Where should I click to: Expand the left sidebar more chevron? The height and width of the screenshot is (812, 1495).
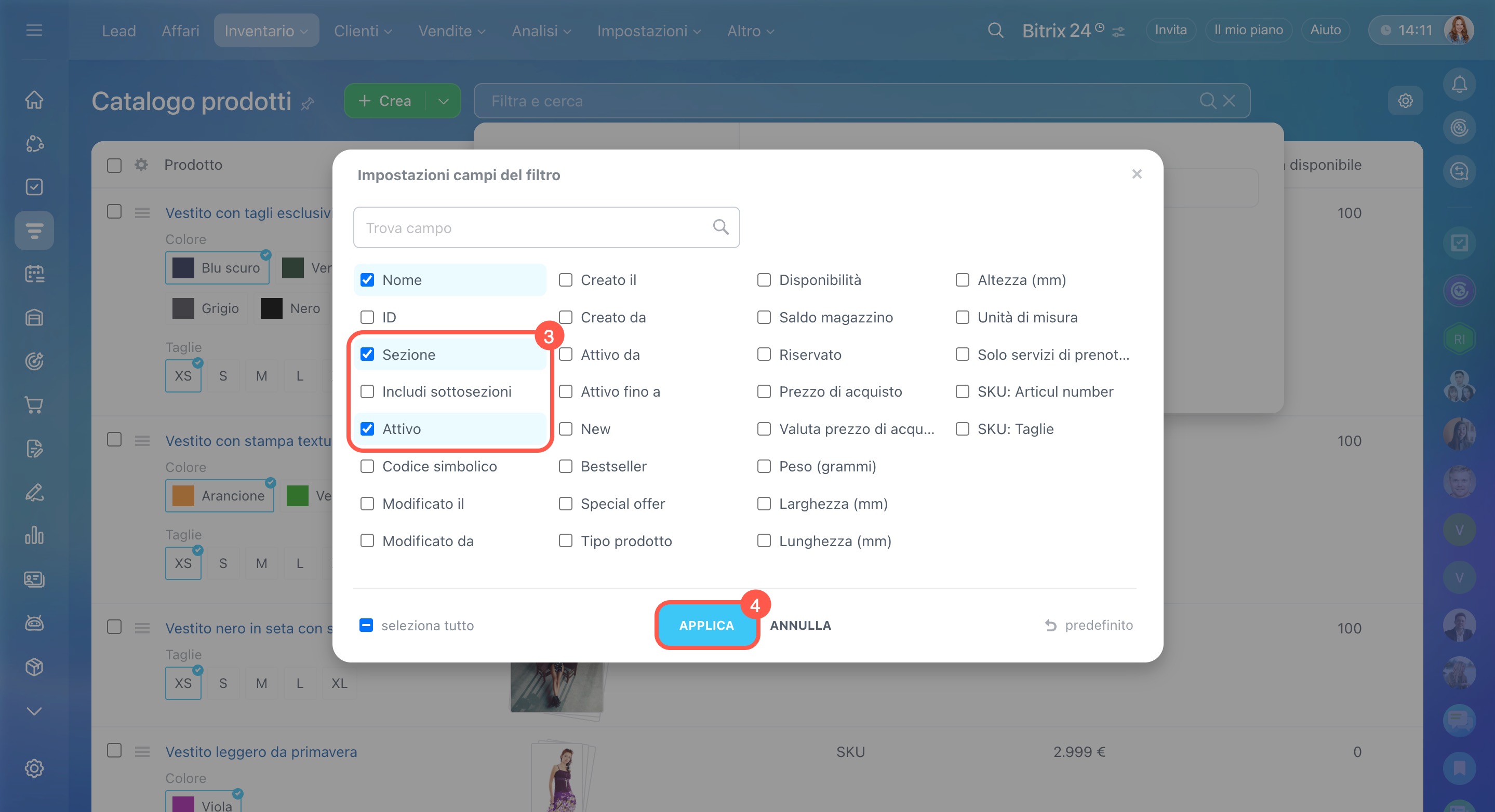(x=34, y=711)
